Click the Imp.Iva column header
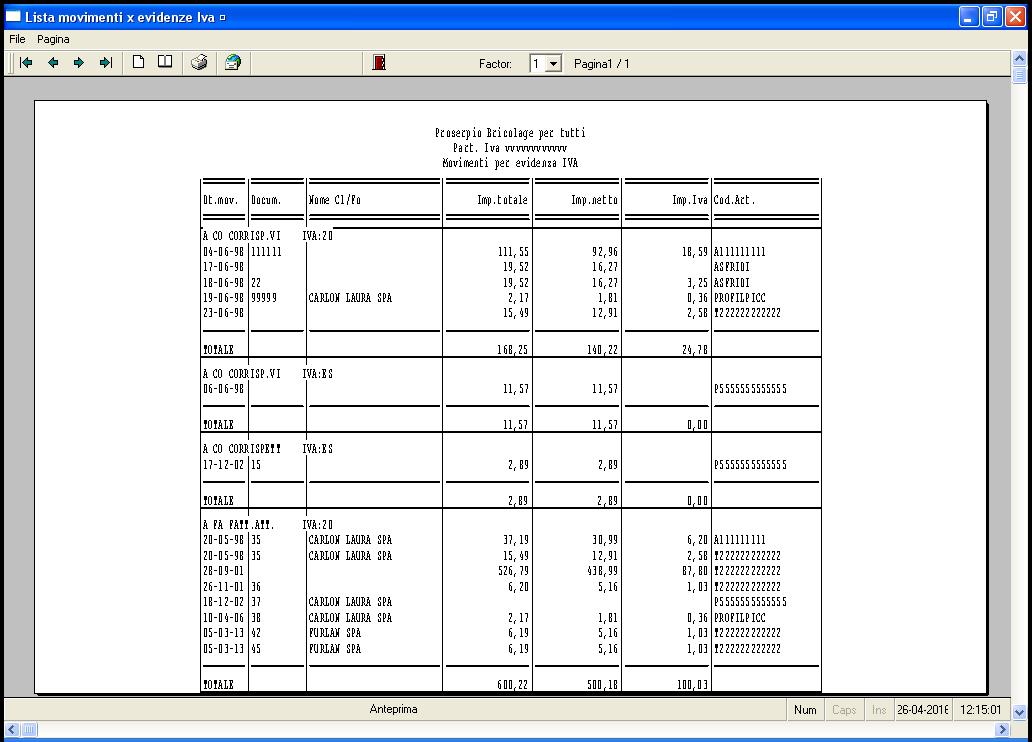The image size is (1032, 742). click(x=689, y=199)
